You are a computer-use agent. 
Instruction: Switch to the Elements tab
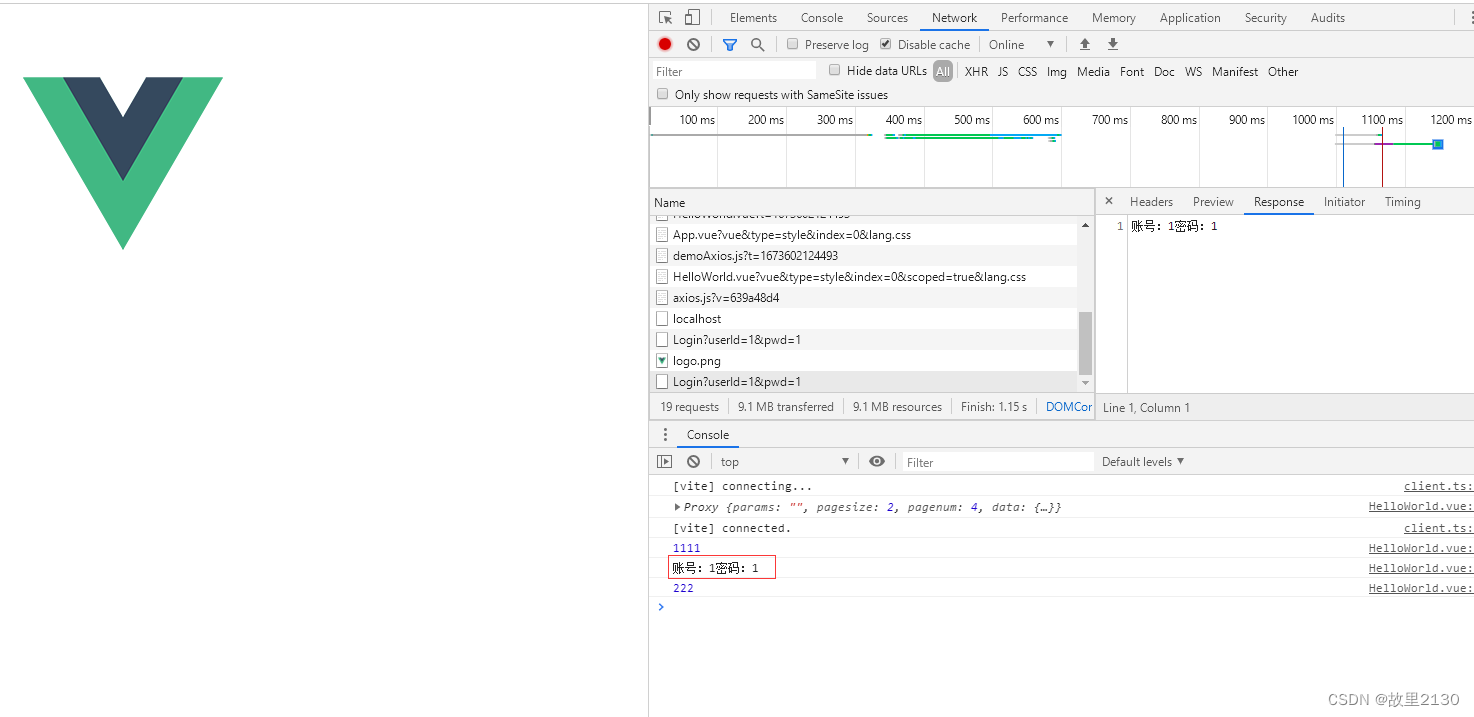(753, 17)
